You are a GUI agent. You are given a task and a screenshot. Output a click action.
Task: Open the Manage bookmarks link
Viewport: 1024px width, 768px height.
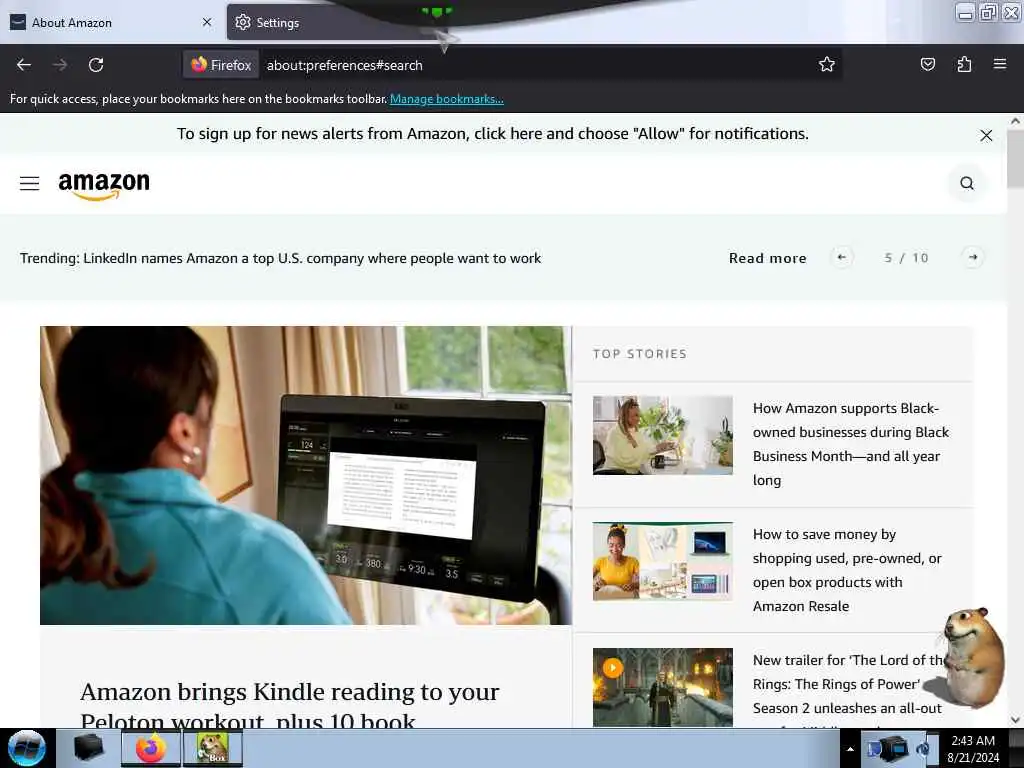tap(447, 99)
